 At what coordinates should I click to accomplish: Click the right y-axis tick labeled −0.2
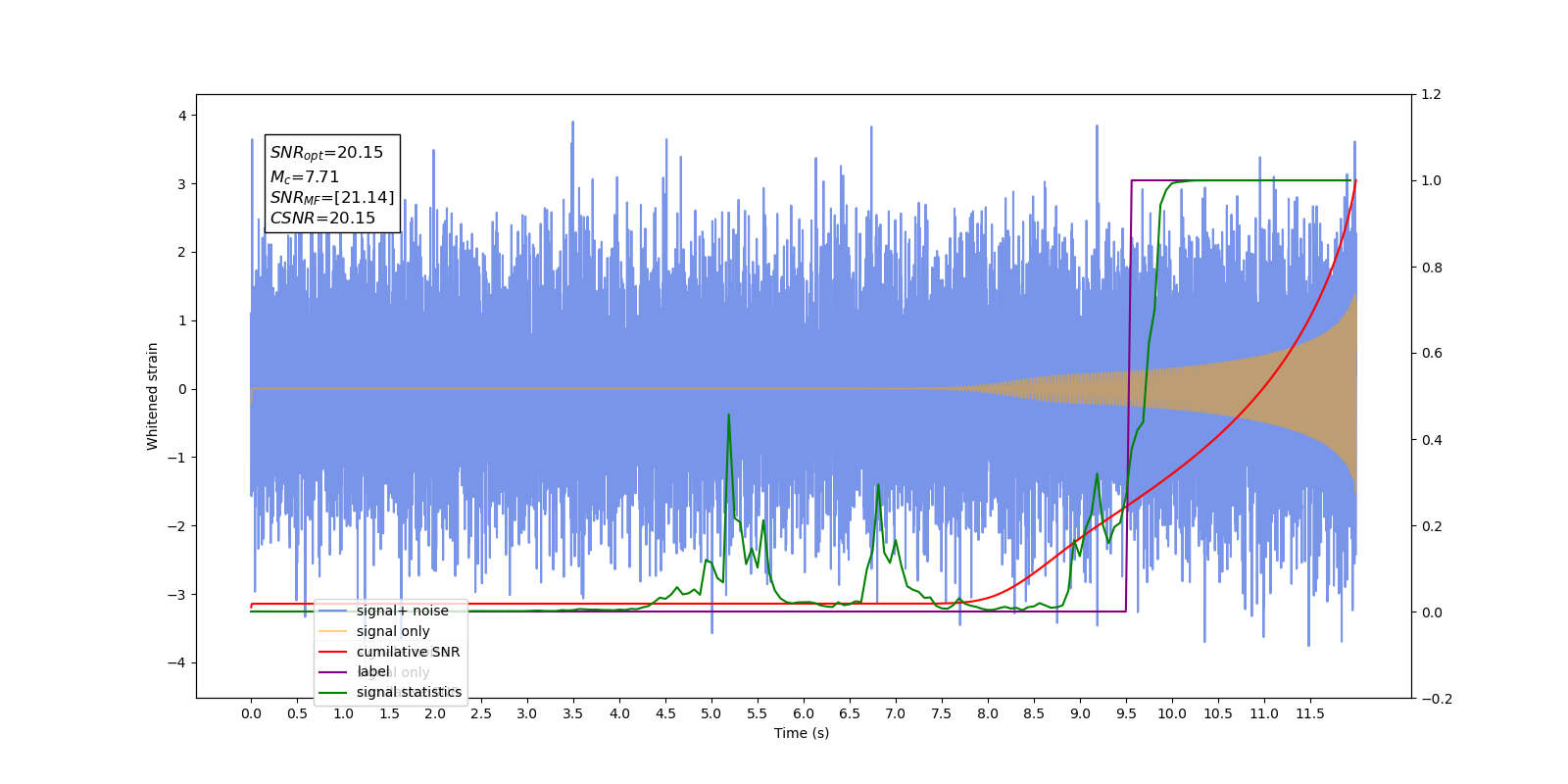point(1437,699)
